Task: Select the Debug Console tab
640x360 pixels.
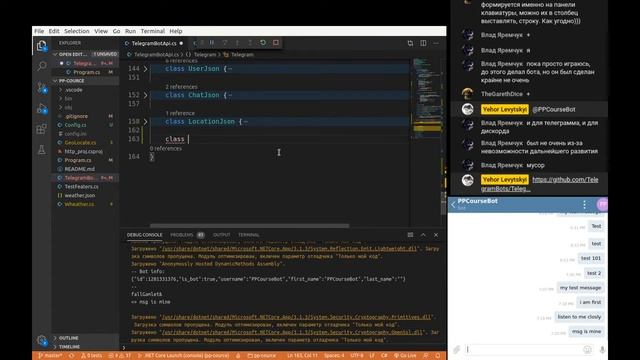Action: pyautogui.click(x=144, y=235)
